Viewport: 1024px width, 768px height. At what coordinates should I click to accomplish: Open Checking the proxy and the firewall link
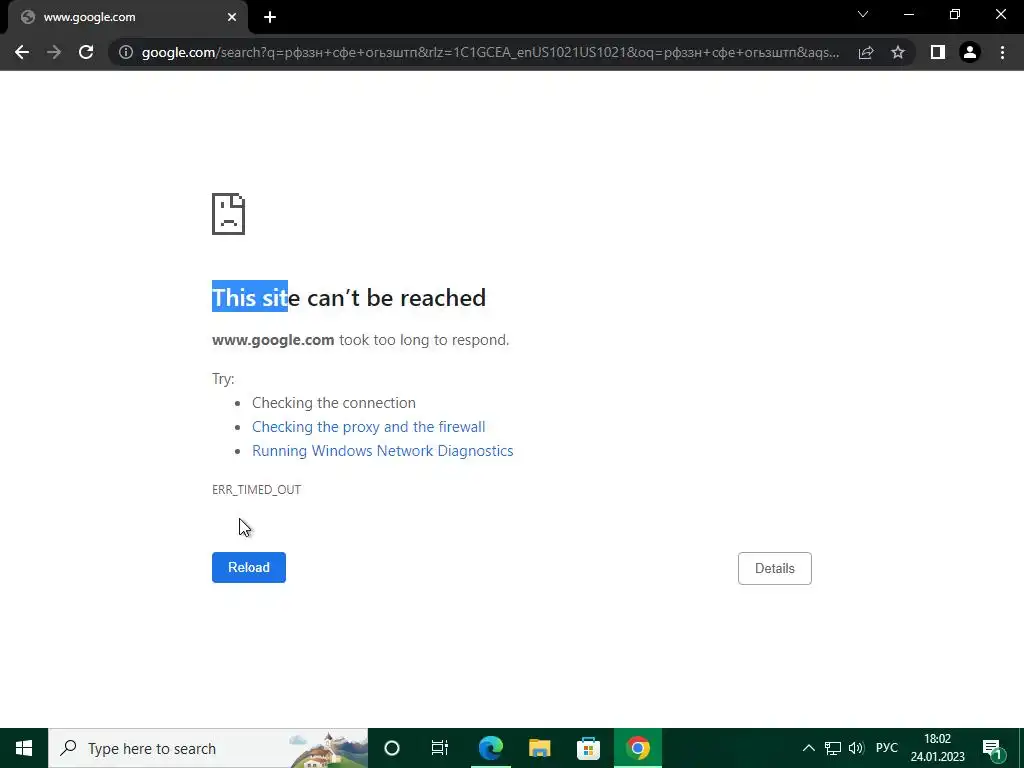point(368,427)
